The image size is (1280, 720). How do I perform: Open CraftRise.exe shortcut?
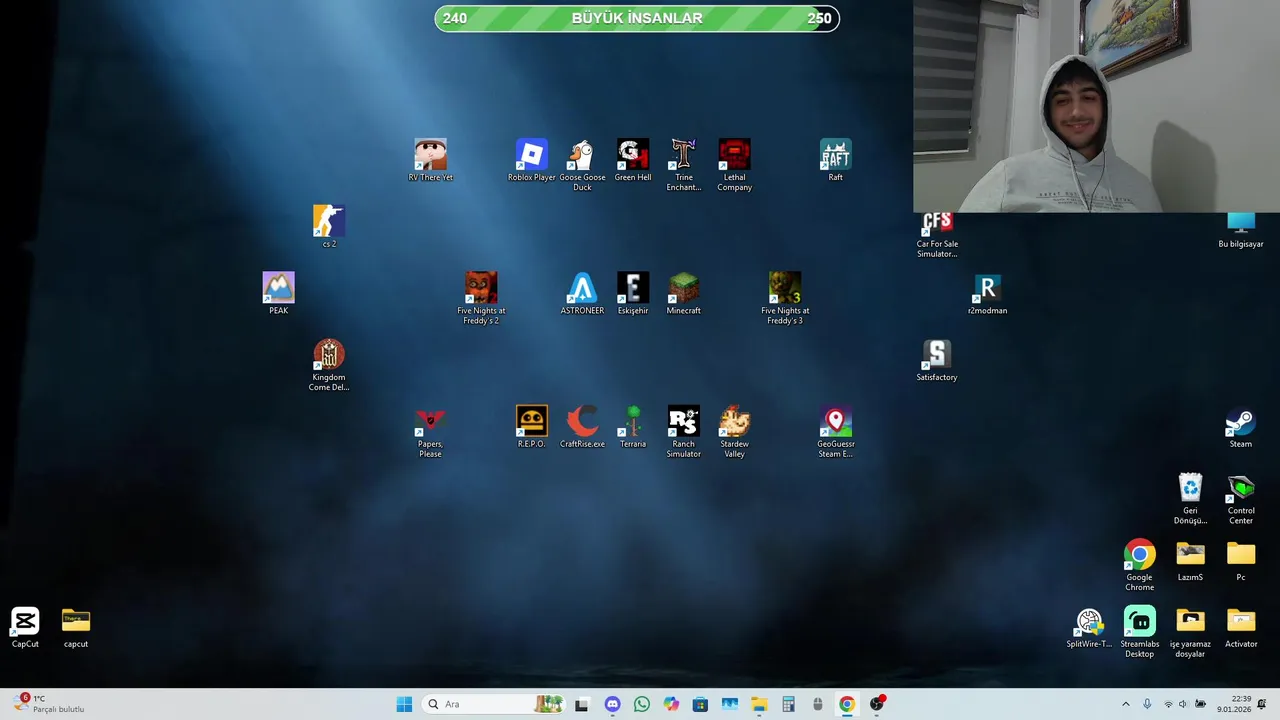(582, 427)
